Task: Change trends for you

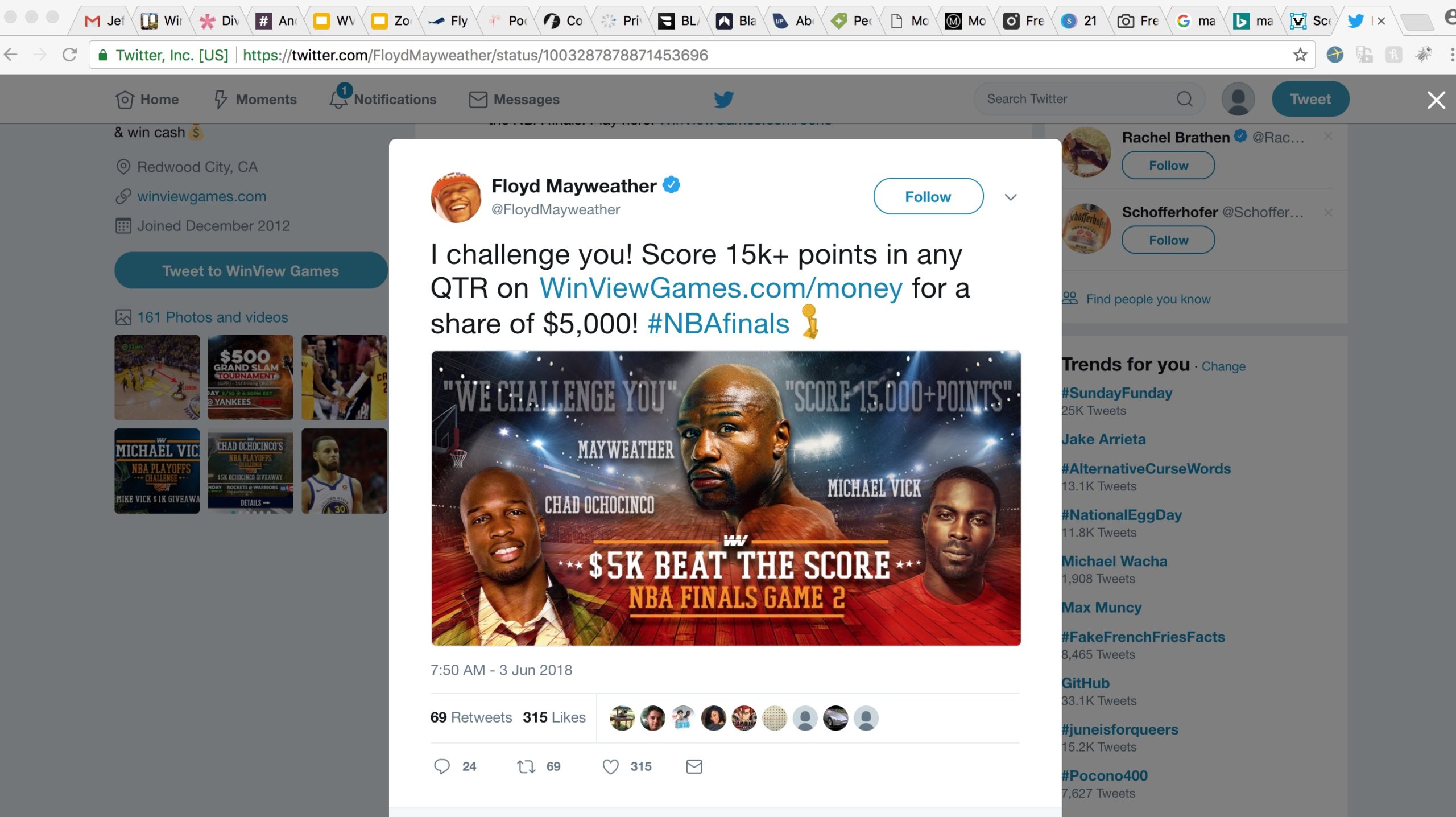Action: pos(1223,366)
